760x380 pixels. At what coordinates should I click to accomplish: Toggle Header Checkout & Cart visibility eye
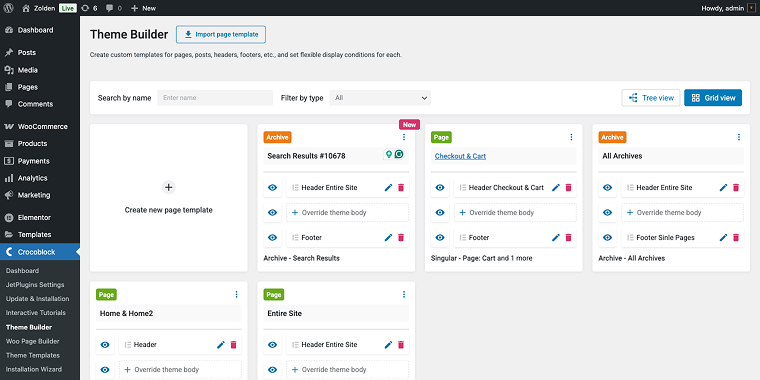pyautogui.click(x=440, y=188)
